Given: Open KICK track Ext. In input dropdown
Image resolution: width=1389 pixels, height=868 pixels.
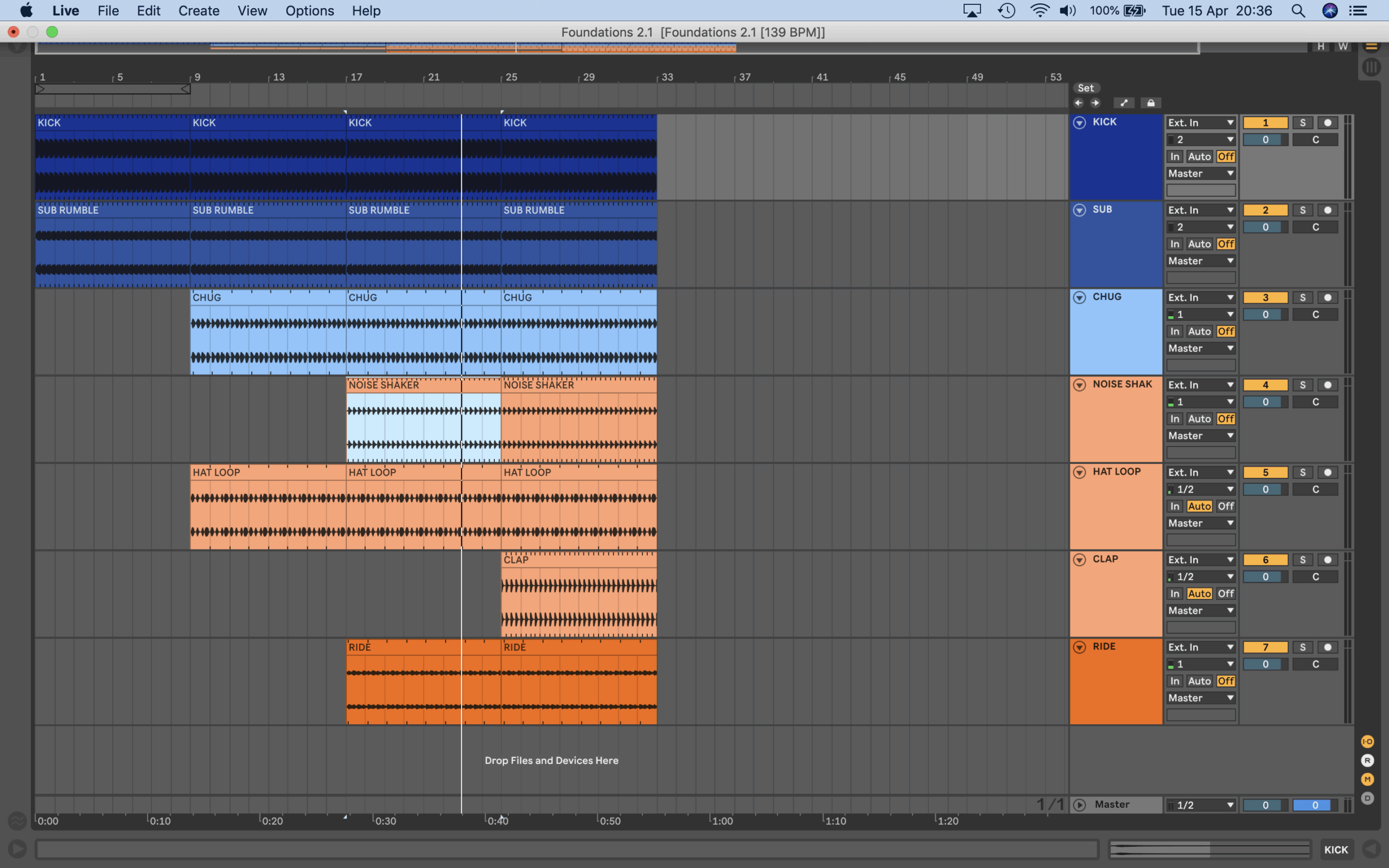Looking at the screenshot, I should point(1200,123).
